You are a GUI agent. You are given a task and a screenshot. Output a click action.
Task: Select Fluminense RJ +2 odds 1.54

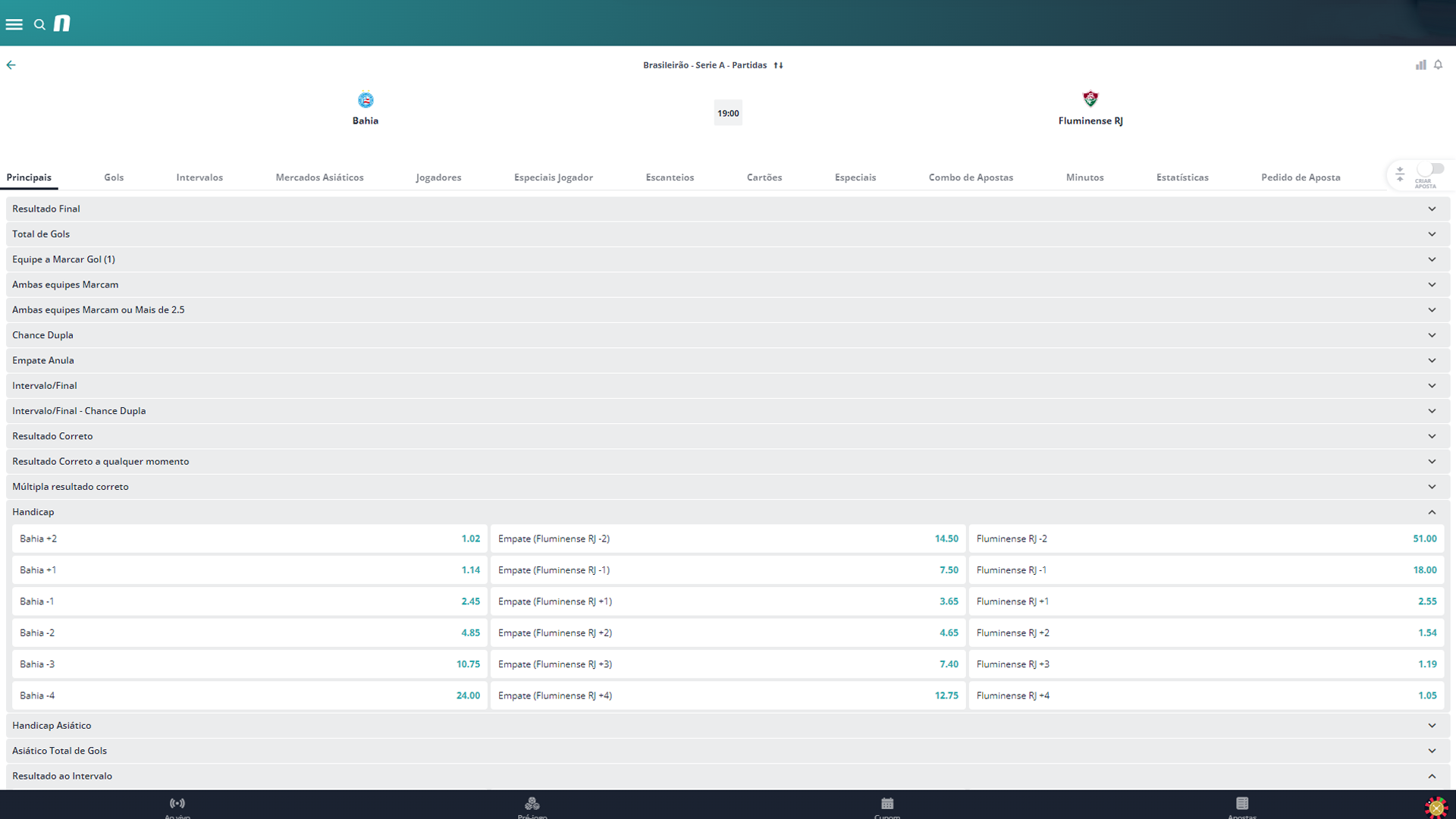[1207, 633]
